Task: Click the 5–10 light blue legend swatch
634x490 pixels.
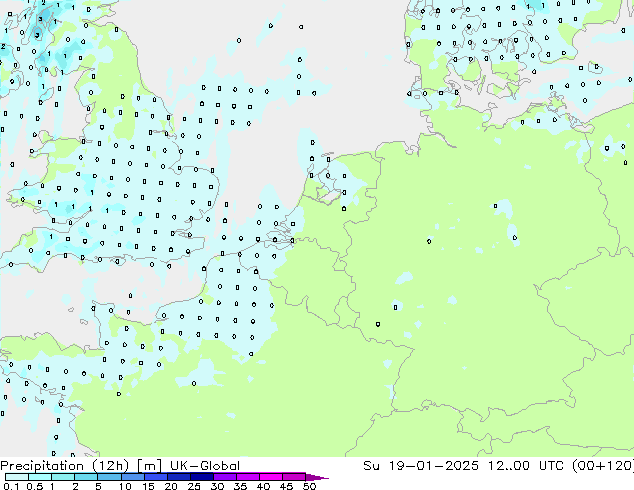Action: 109,477
